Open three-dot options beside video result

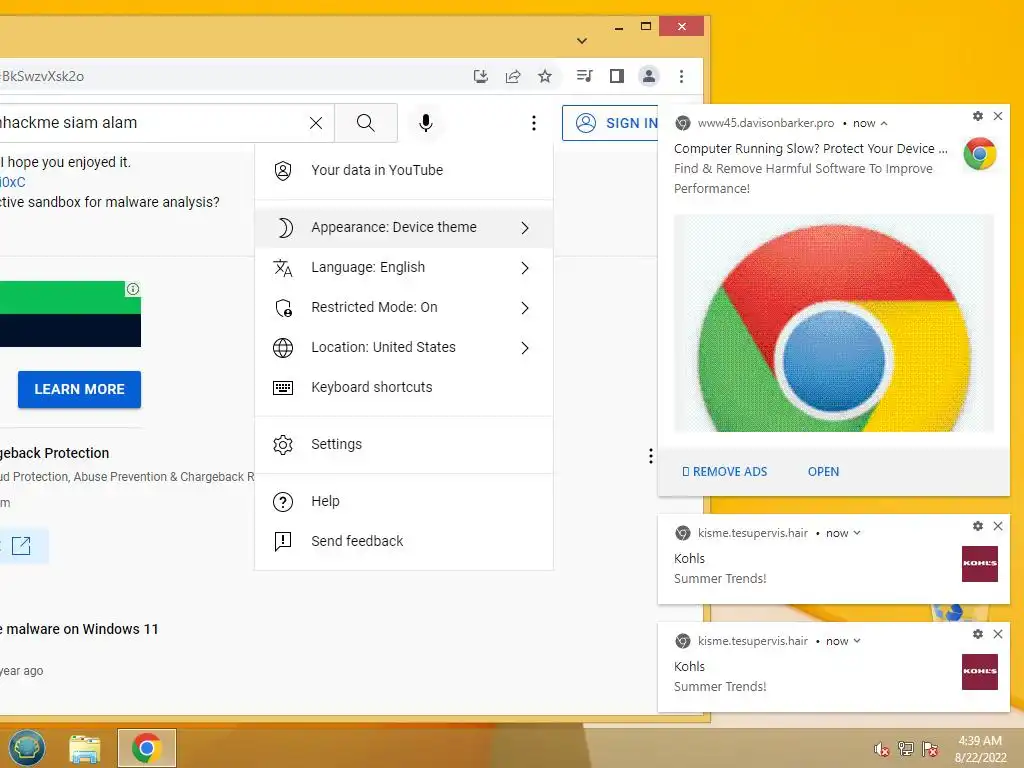pyautogui.click(x=650, y=456)
